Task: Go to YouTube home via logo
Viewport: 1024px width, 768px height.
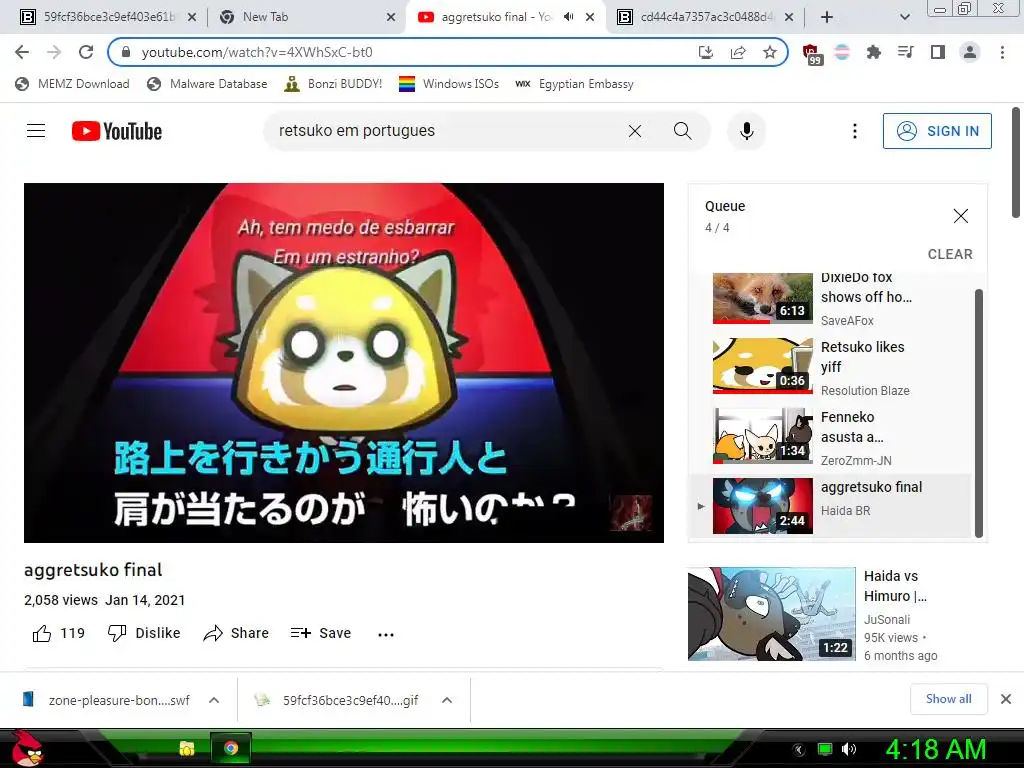Action: 117,131
